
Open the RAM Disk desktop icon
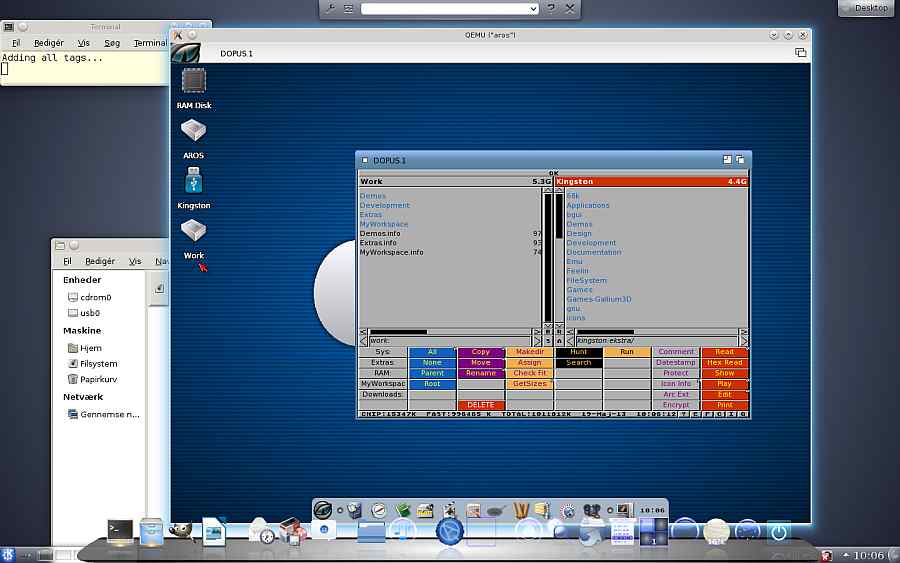(194, 82)
